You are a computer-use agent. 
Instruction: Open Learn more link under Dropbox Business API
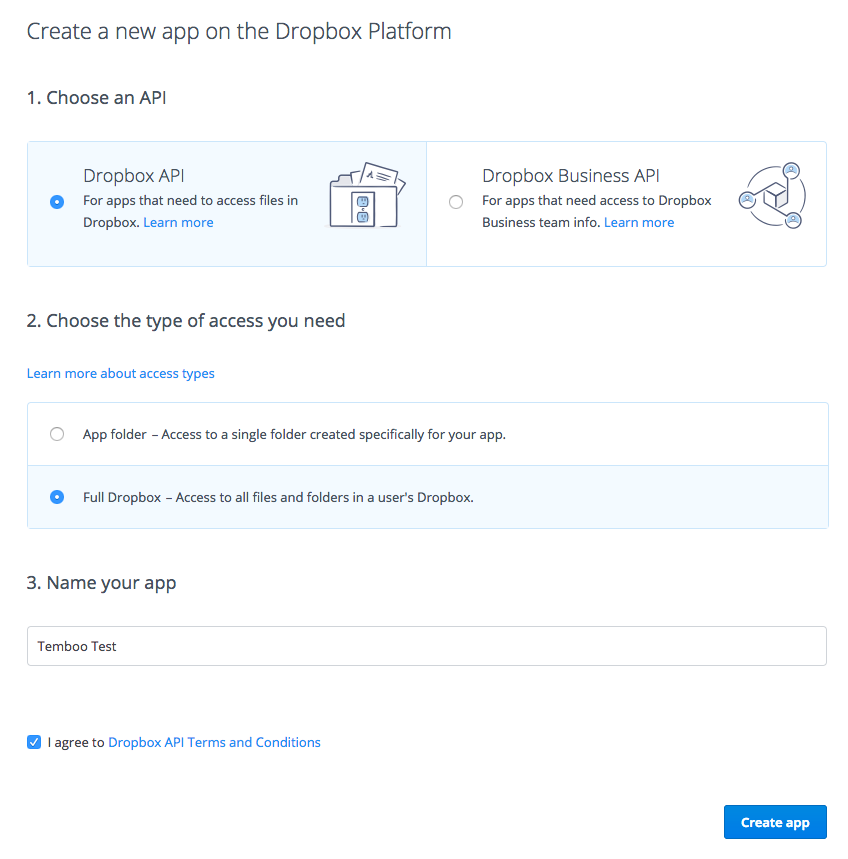pos(638,222)
